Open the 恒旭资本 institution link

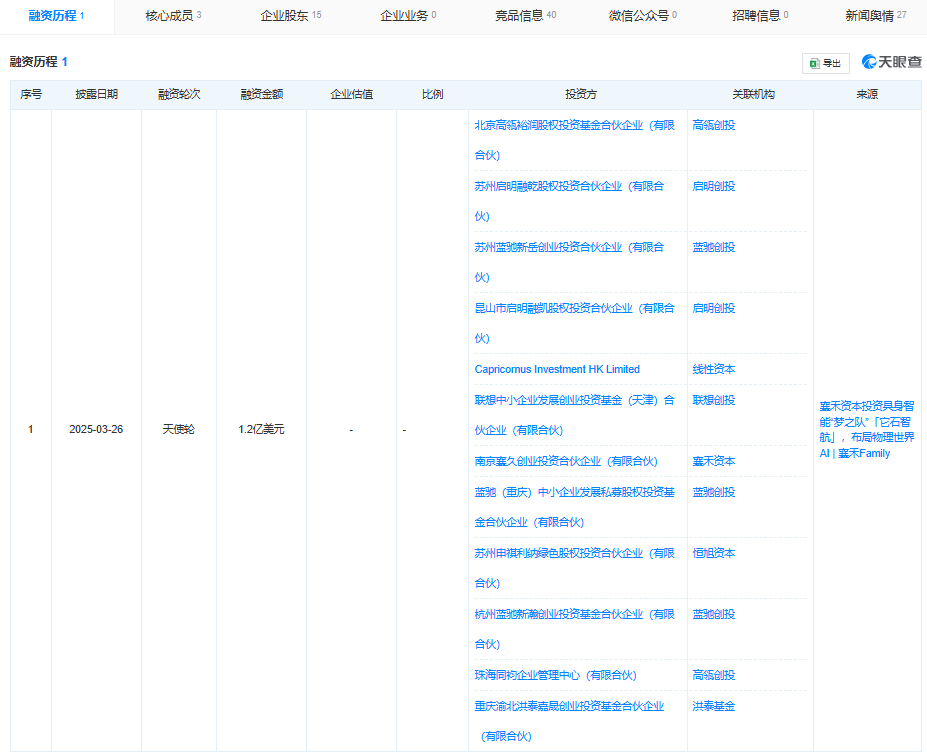click(x=714, y=553)
